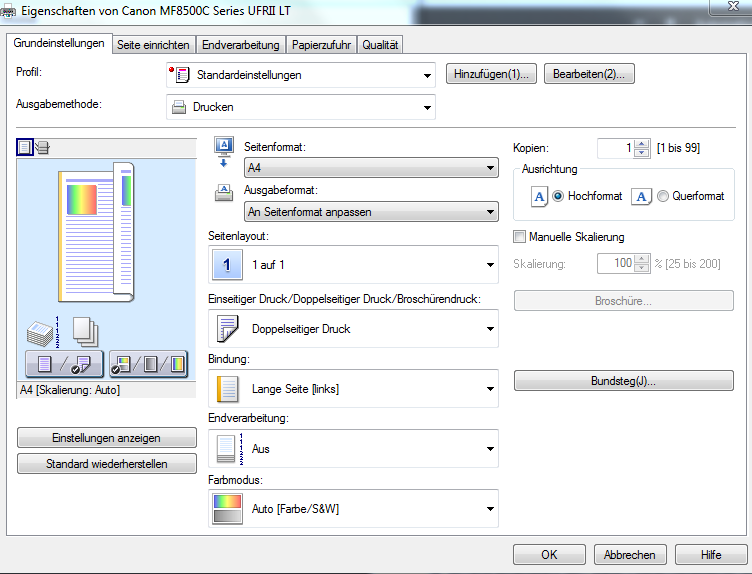
Task: Toggle one-sided/two-sided print preview button
Action: tap(64, 364)
